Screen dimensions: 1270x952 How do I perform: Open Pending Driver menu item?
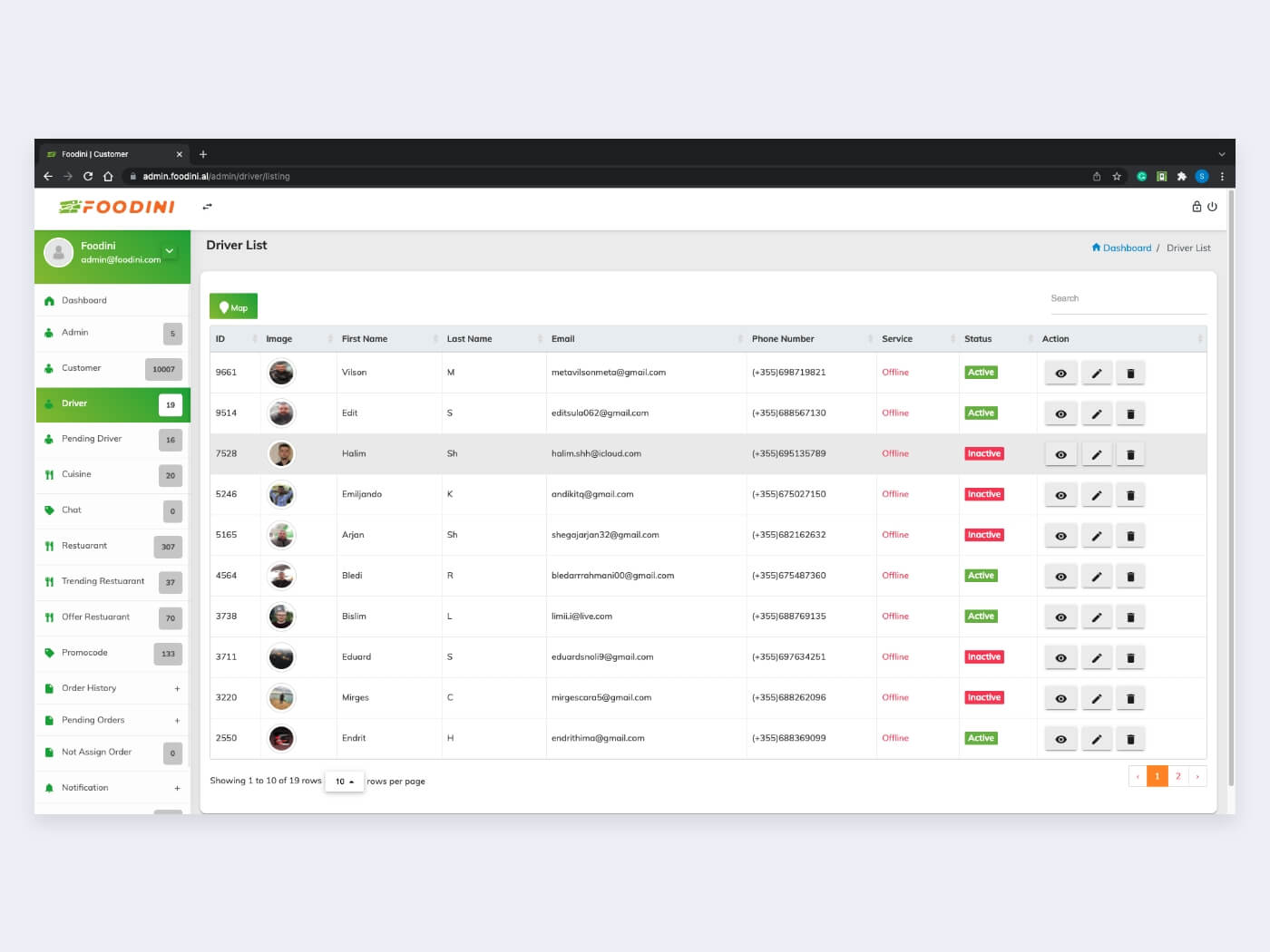pos(112,439)
